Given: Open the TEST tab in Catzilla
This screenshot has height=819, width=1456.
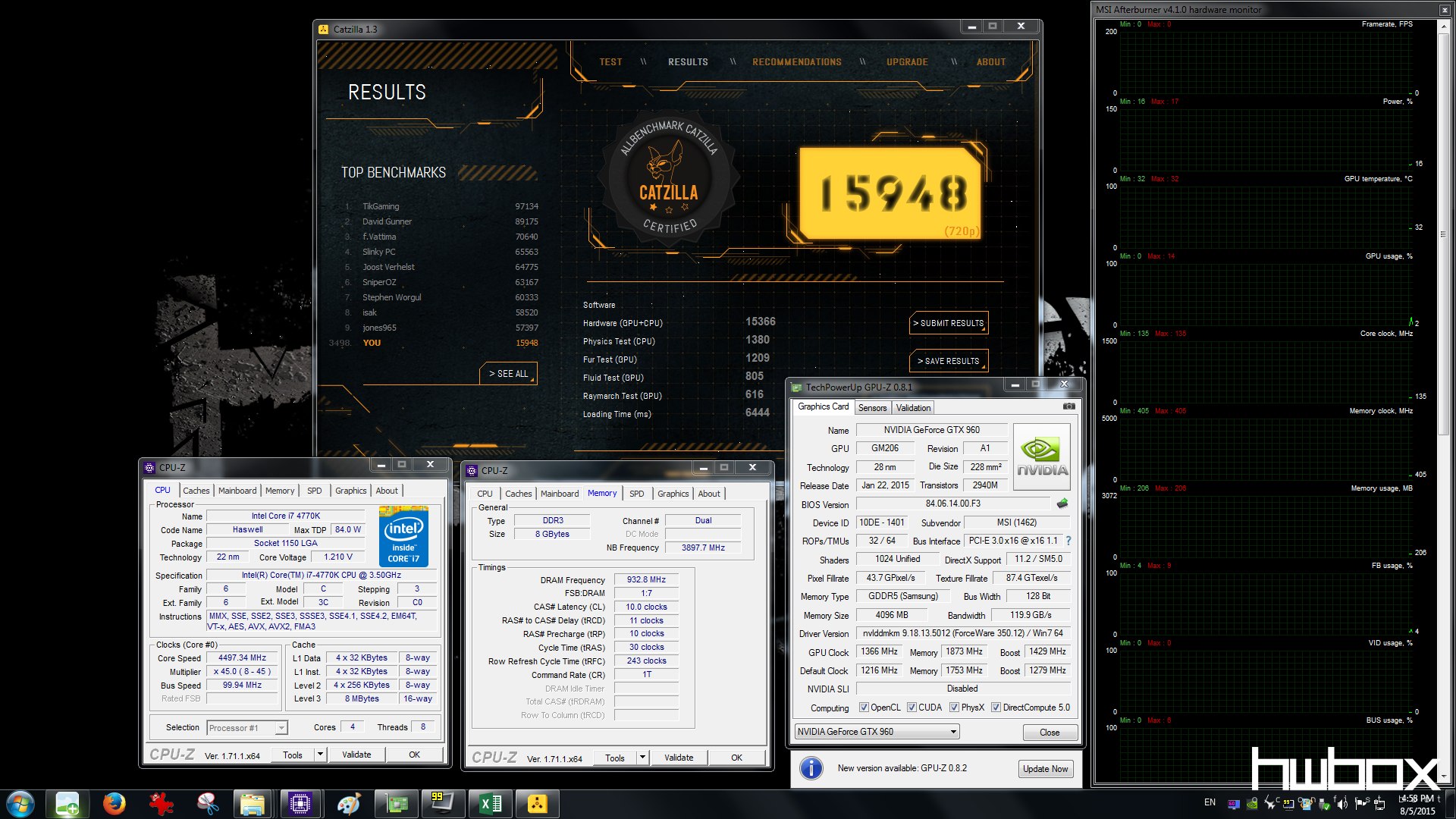Looking at the screenshot, I should click(610, 62).
